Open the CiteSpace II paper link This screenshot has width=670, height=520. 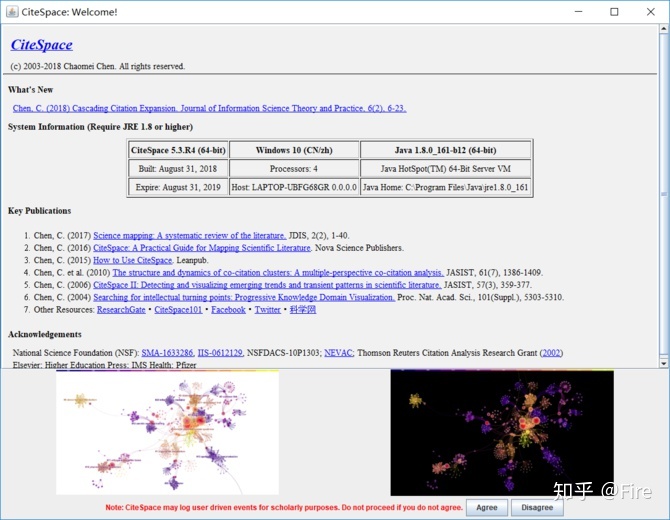267,285
